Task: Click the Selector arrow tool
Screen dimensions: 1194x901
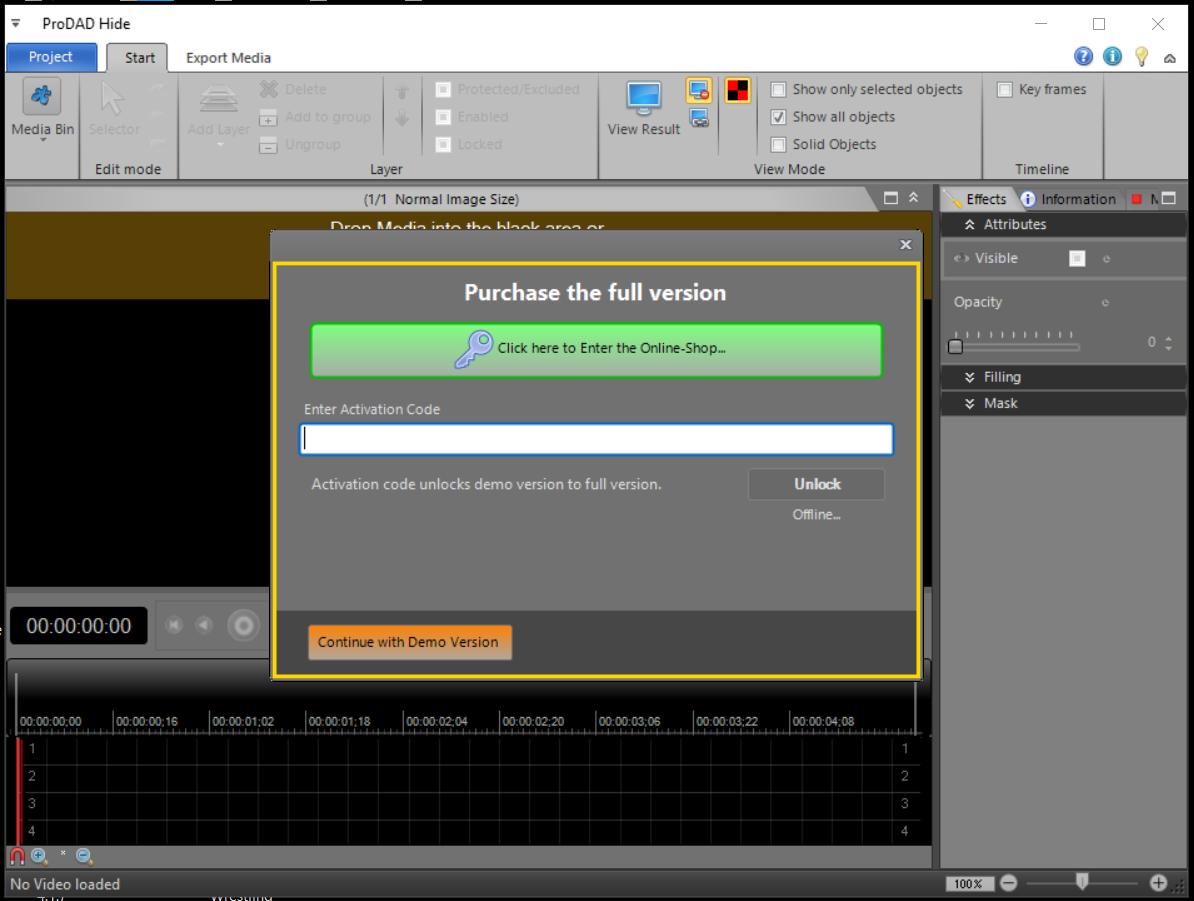Action: (113, 98)
